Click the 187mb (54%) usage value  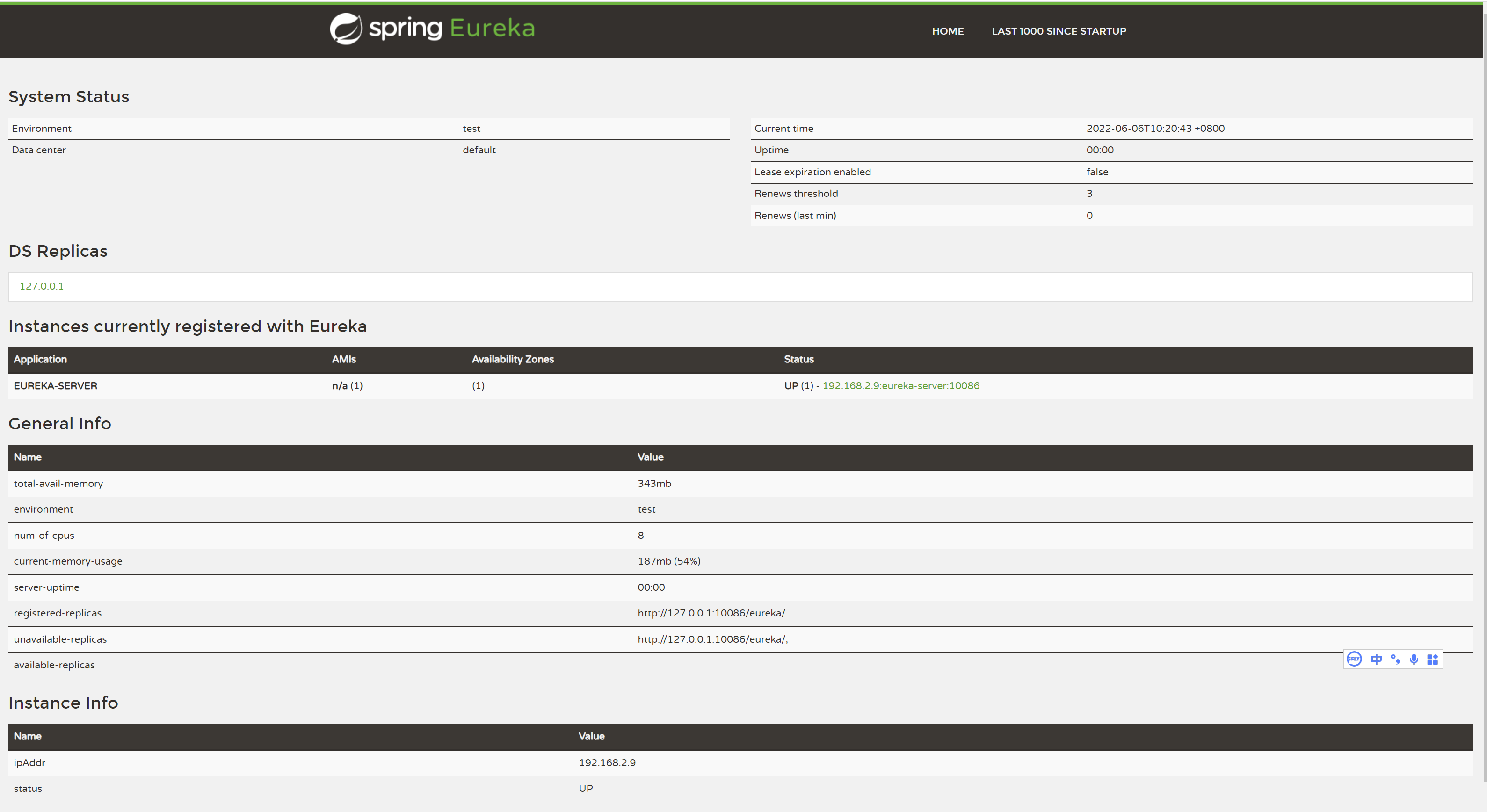(x=669, y=562)
